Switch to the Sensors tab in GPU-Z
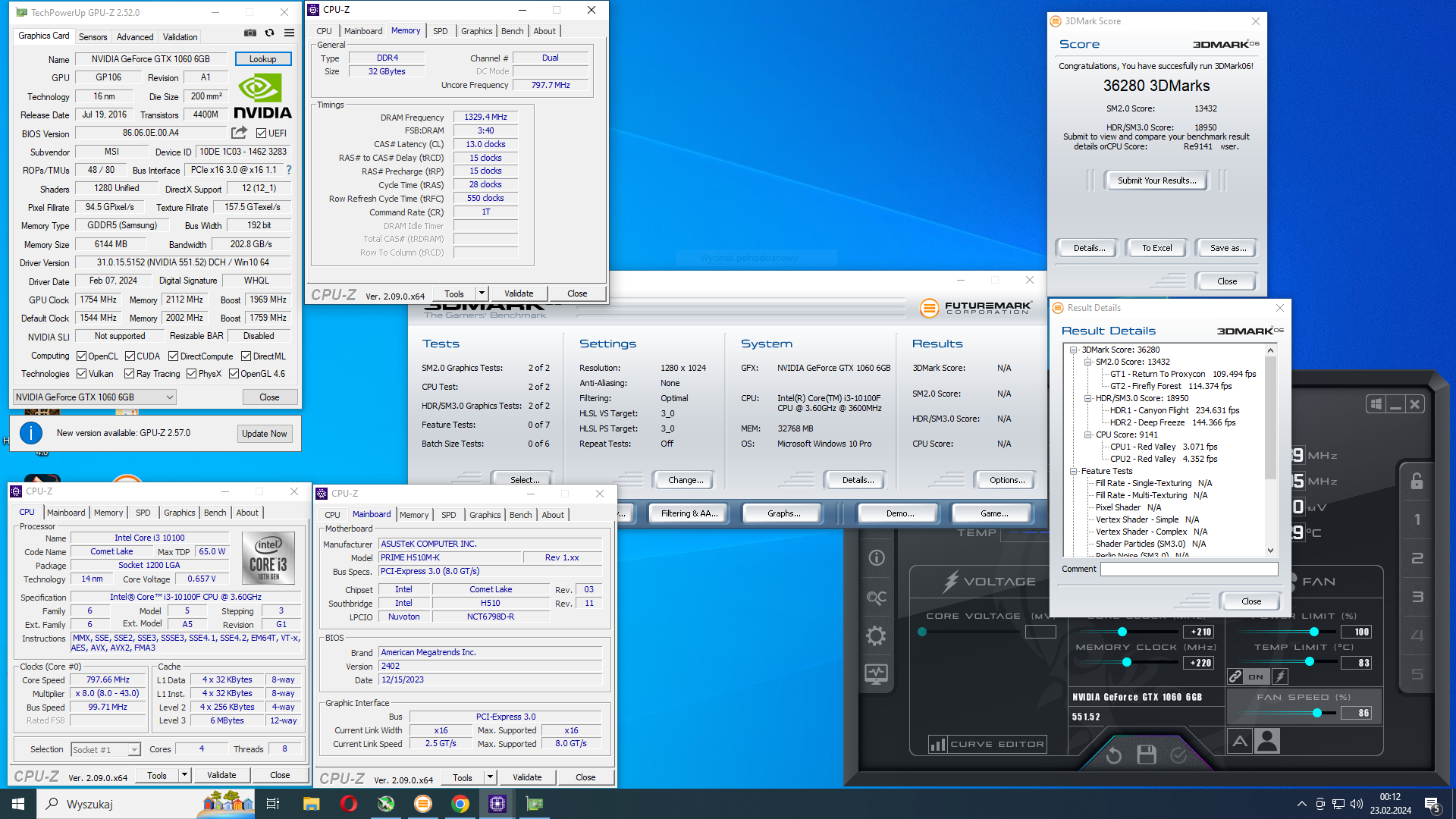 point(93,37)
